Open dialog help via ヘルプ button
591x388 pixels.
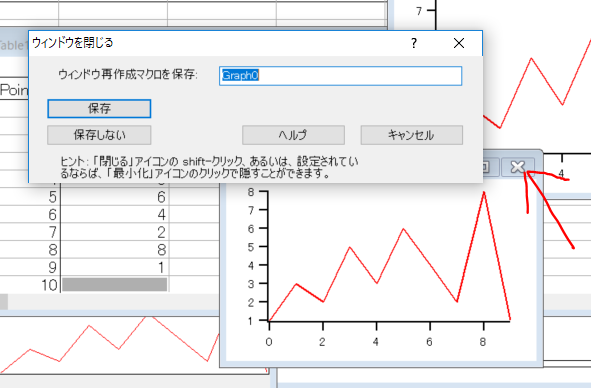(293, 135)
